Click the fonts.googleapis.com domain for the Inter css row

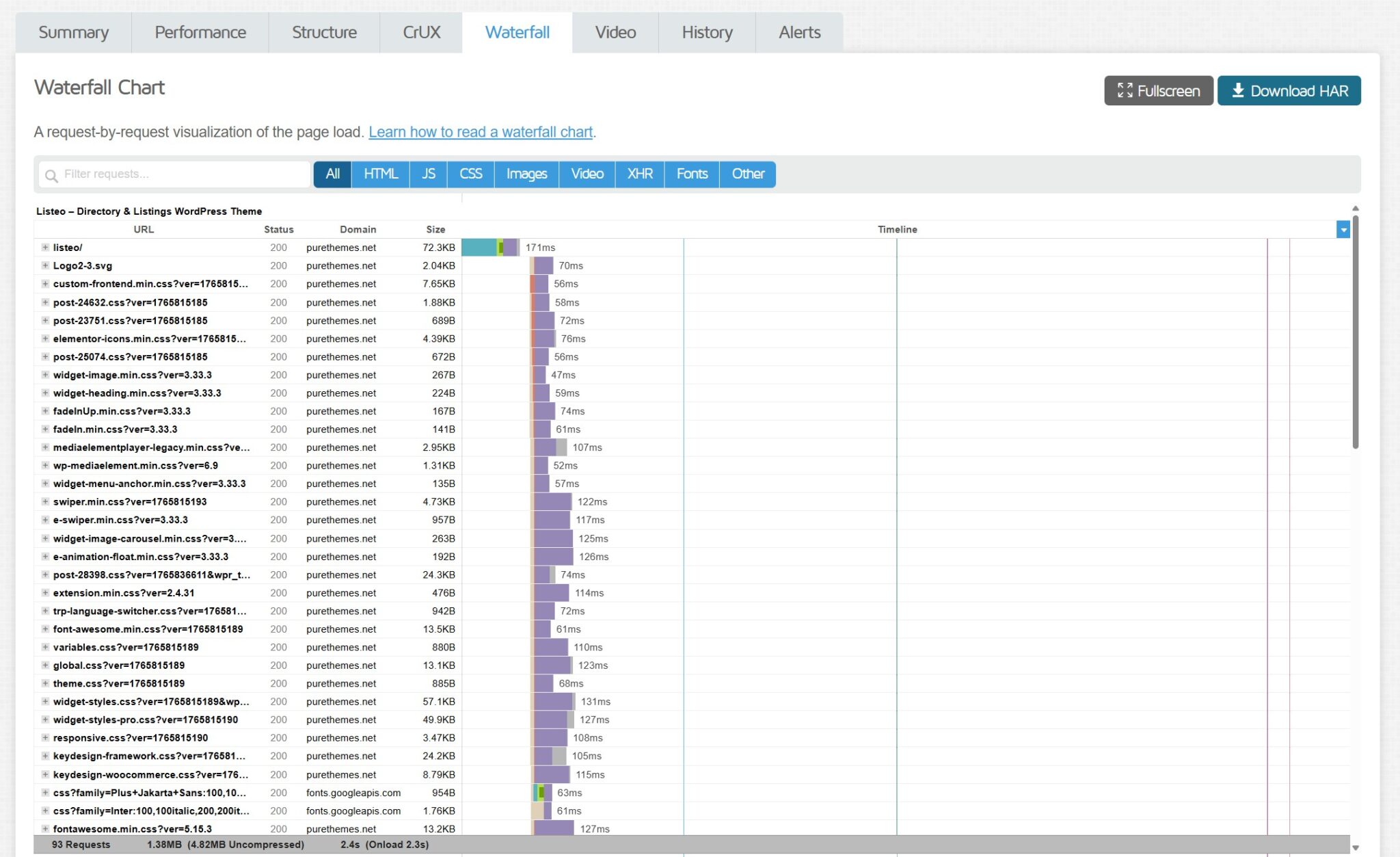coord(353,810)
